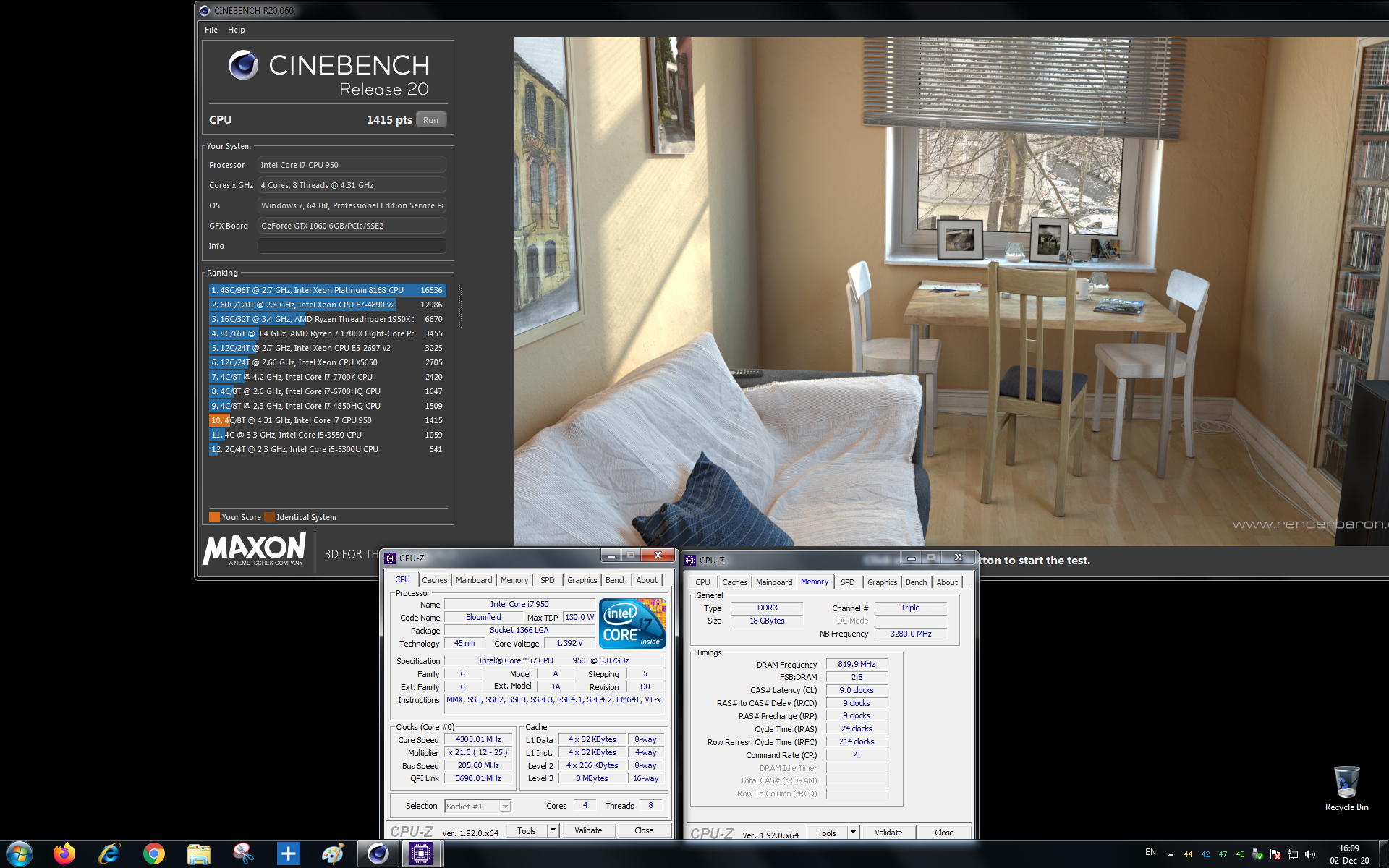This screenshot has height=868, width=1389.
Task: Open Memory tab in CPU-Z CPU window
Action: pyautogui.click(x=514, y=580)
